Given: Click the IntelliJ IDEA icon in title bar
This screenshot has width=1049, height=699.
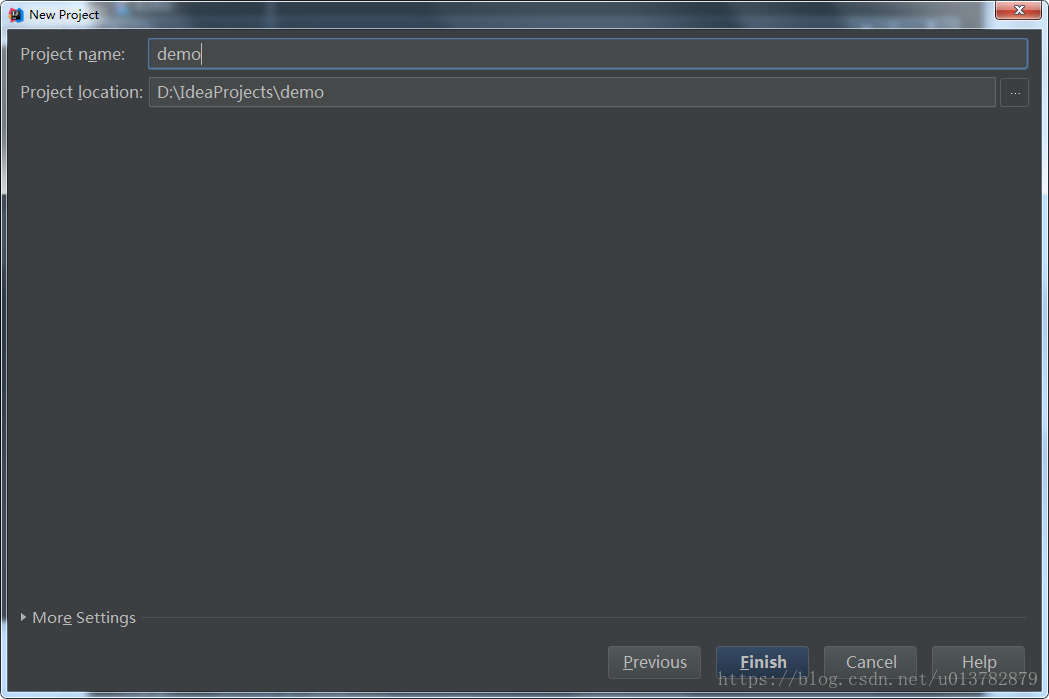Looking at the screenshot, I should [x=15, y=14].
